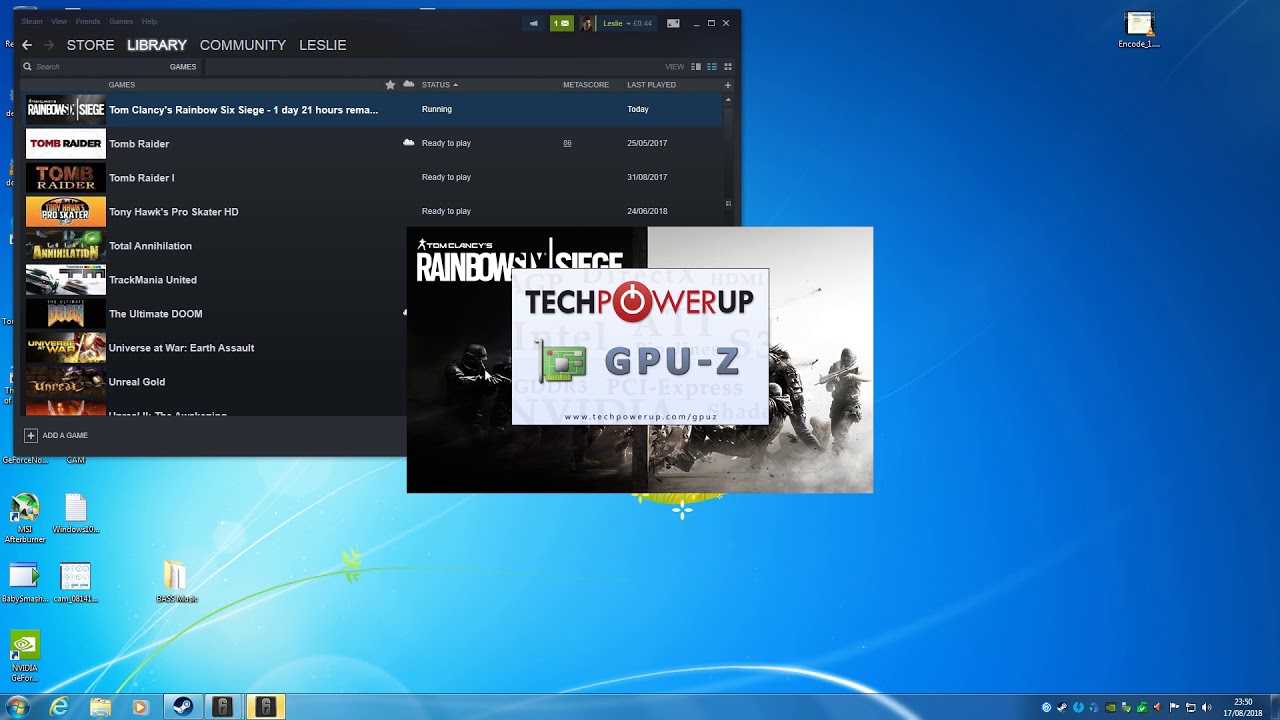Open the GAMES filter dropdown
Screen dimensions: 1280x720
[x=183, y=67]
